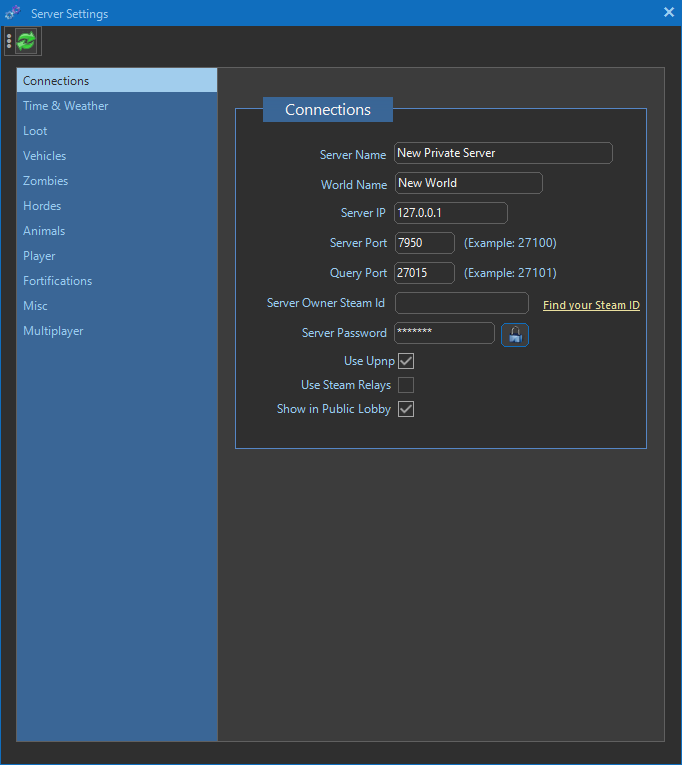Open the Time & Weather settings section
Screen dimensions: 682x765
click(66, 106)
